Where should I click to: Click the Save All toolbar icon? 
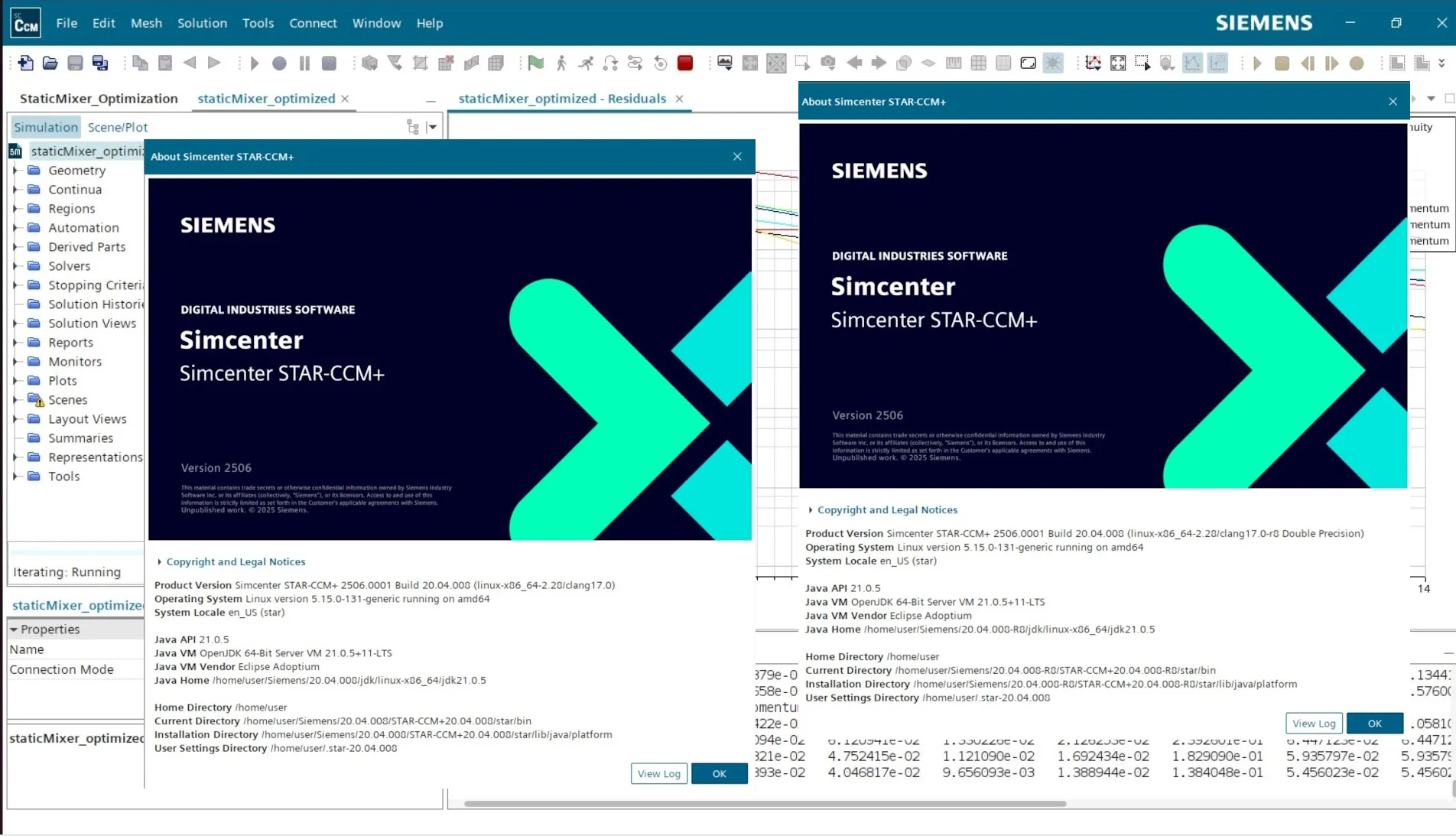[x=100, y=63]
